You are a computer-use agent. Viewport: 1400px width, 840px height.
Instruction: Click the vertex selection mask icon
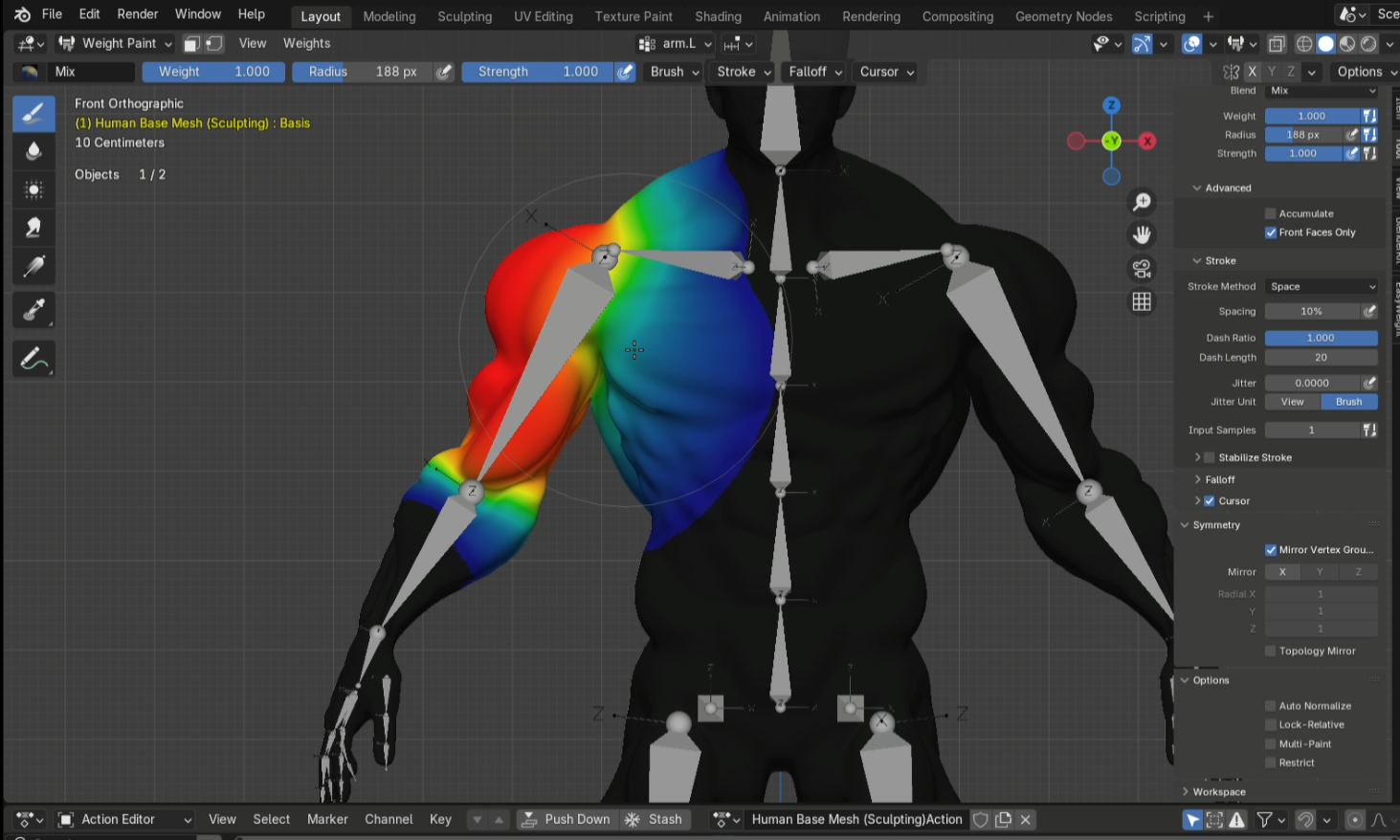click(214, 44)
